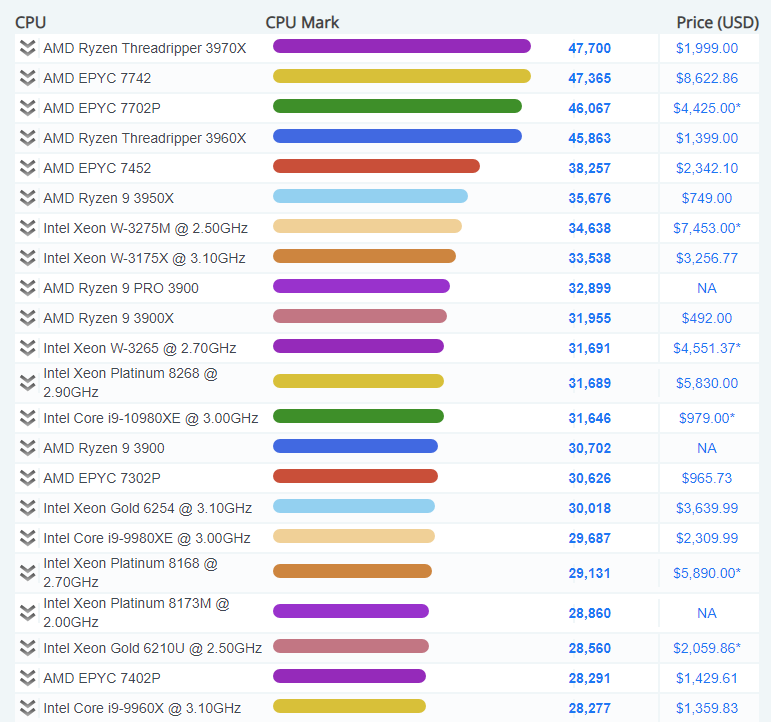Click the 46,067 score for EPYC 7702P
The image size is (771, 722).
(x=590, y=108)
